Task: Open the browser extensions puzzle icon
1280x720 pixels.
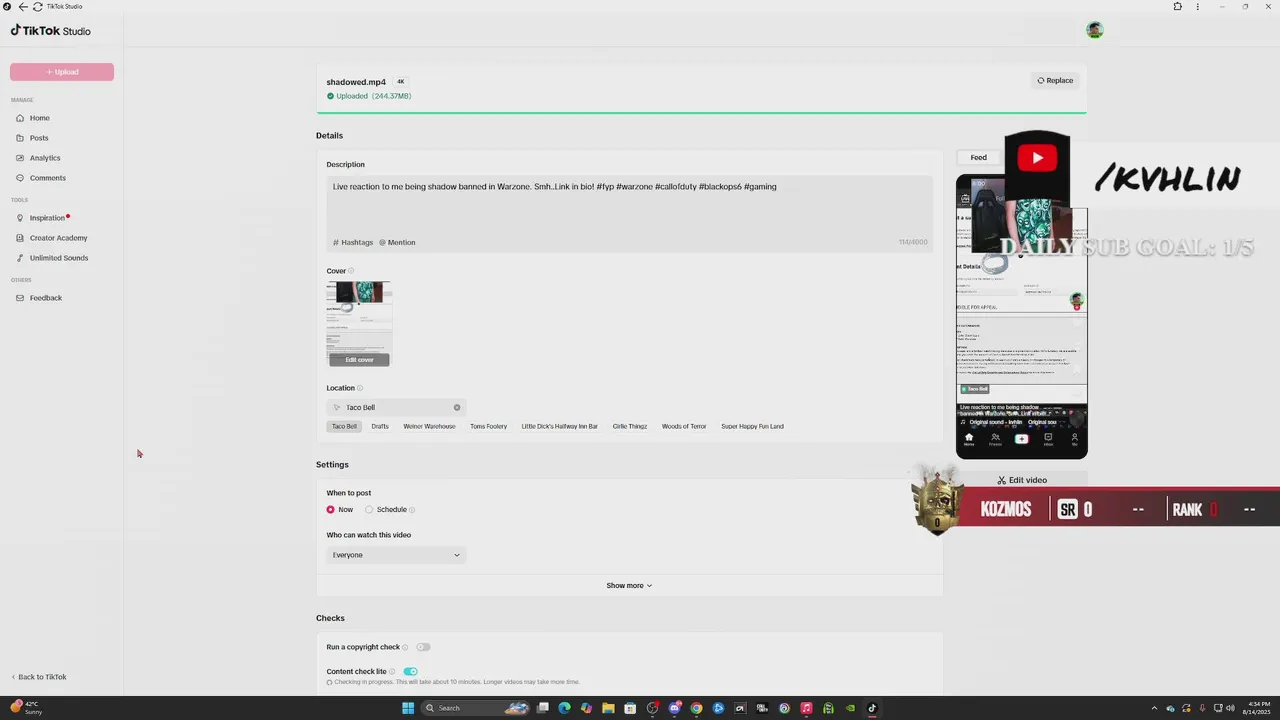Action: pos(1178,6)
